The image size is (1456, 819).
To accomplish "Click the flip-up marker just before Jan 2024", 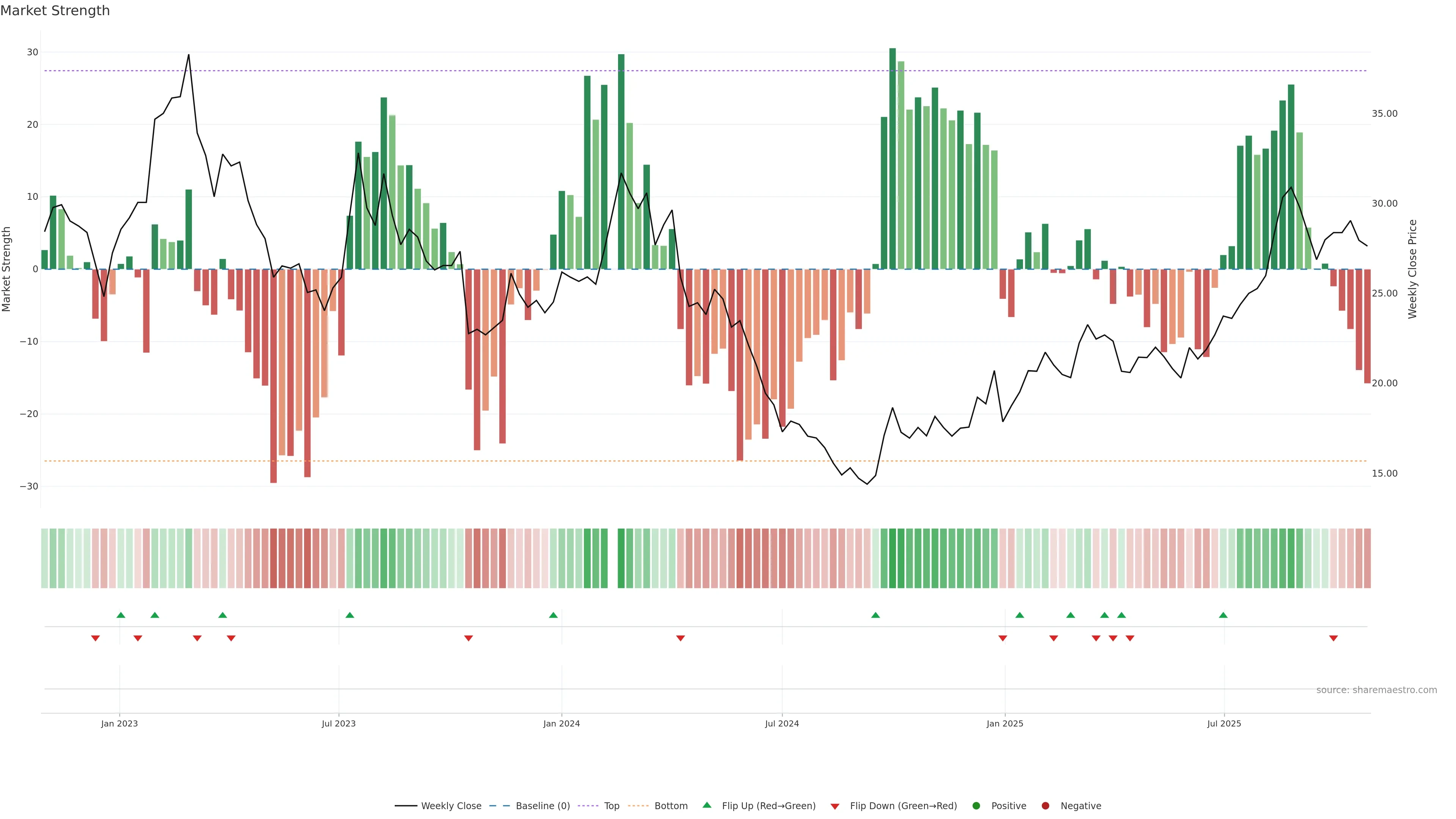I will [x=553, y=615].
